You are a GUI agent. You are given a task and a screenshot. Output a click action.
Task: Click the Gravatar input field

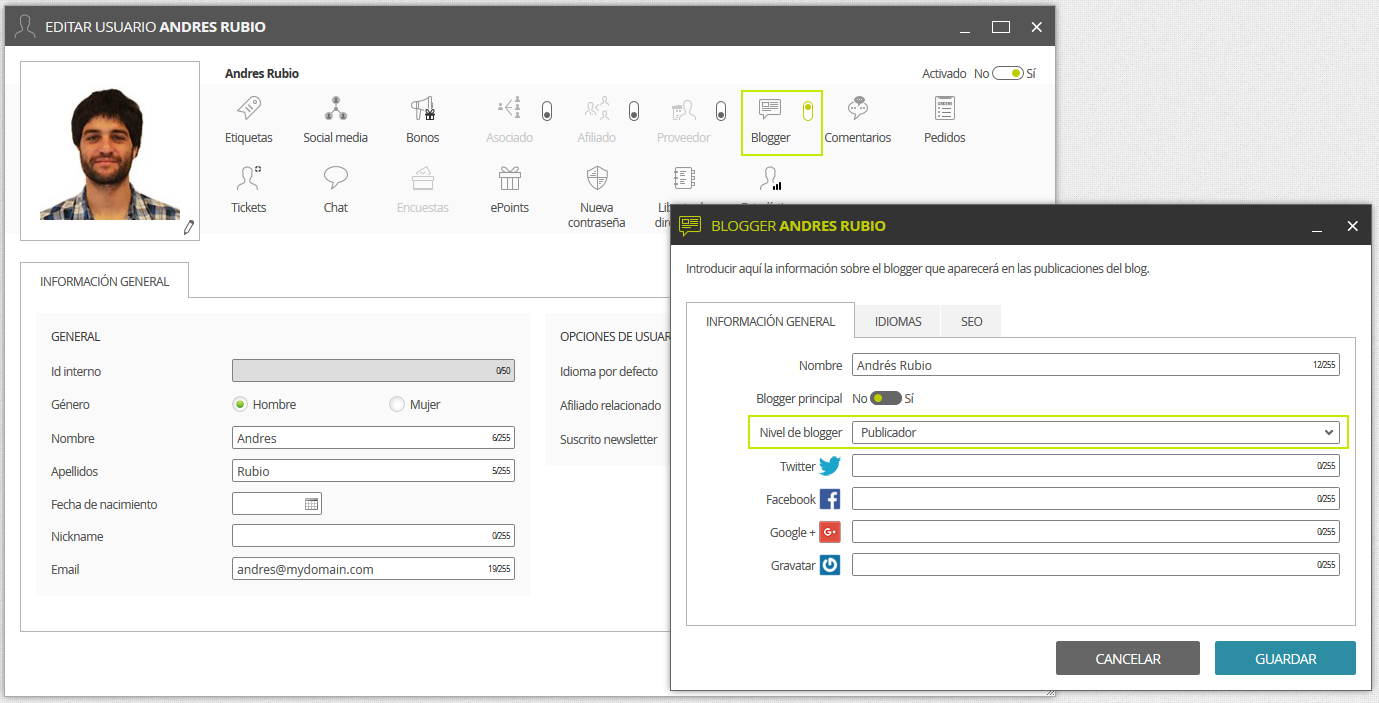click(x=1096, y=565)
